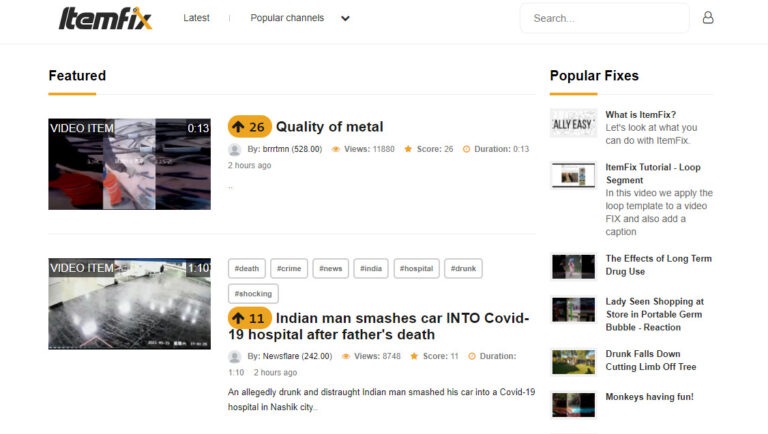The width and height of the screenshot is (768, 434).
Task: Click Score: 26 text
Action: pyautogui.click(x=435, y=149)
